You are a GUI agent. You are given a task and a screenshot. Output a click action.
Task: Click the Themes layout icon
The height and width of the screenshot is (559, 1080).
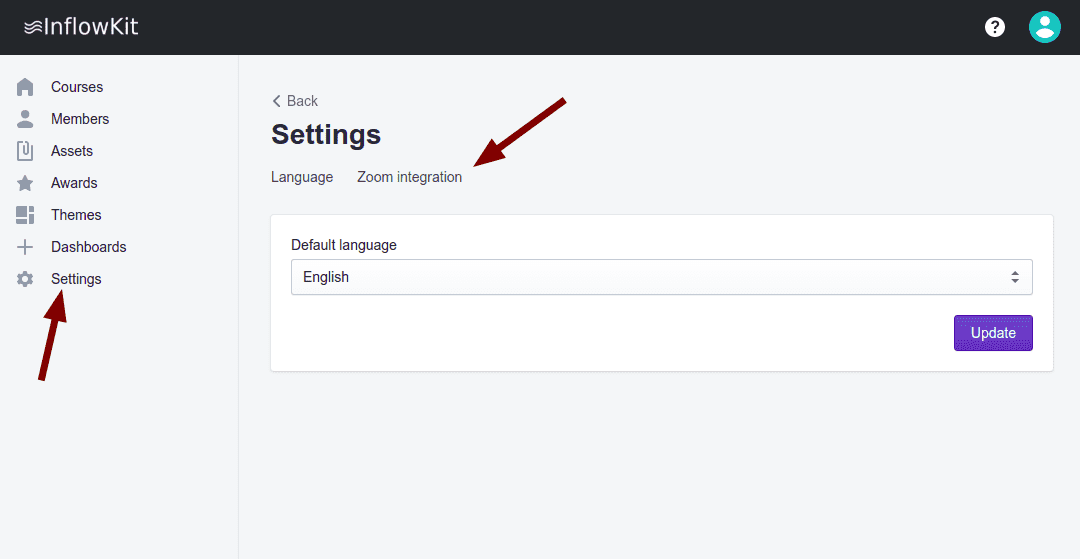26,215
